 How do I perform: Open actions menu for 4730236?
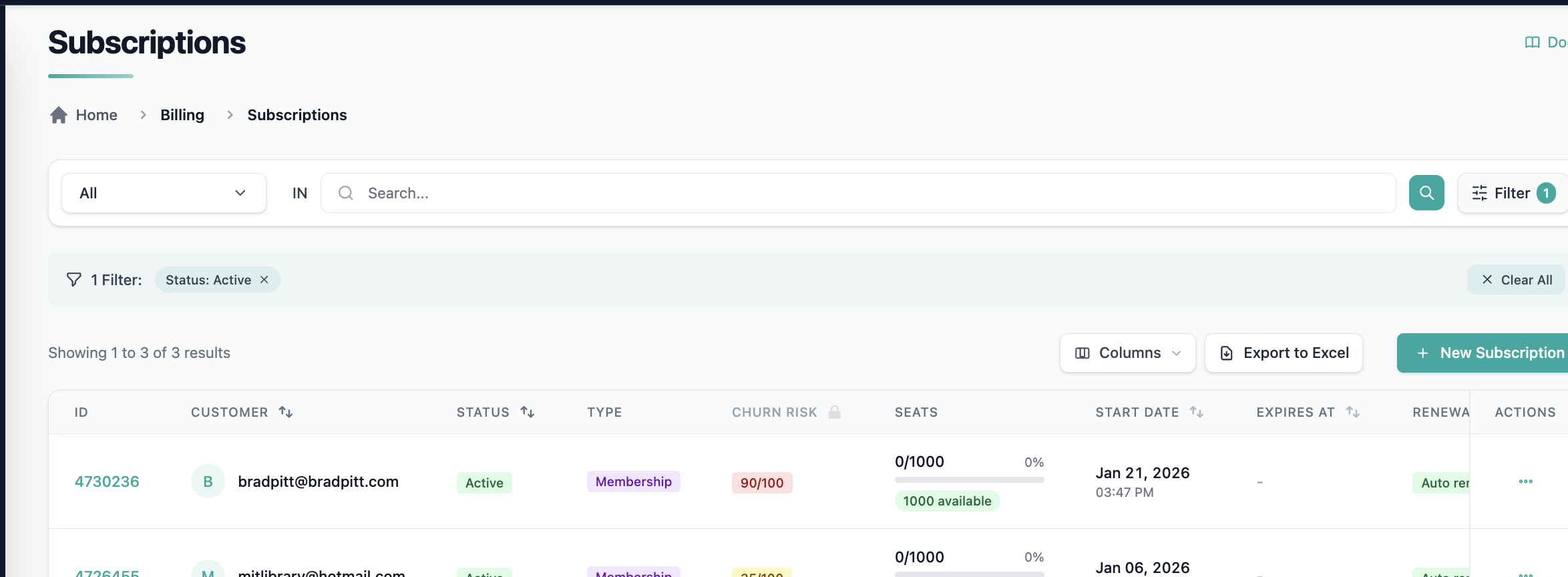1525,482
